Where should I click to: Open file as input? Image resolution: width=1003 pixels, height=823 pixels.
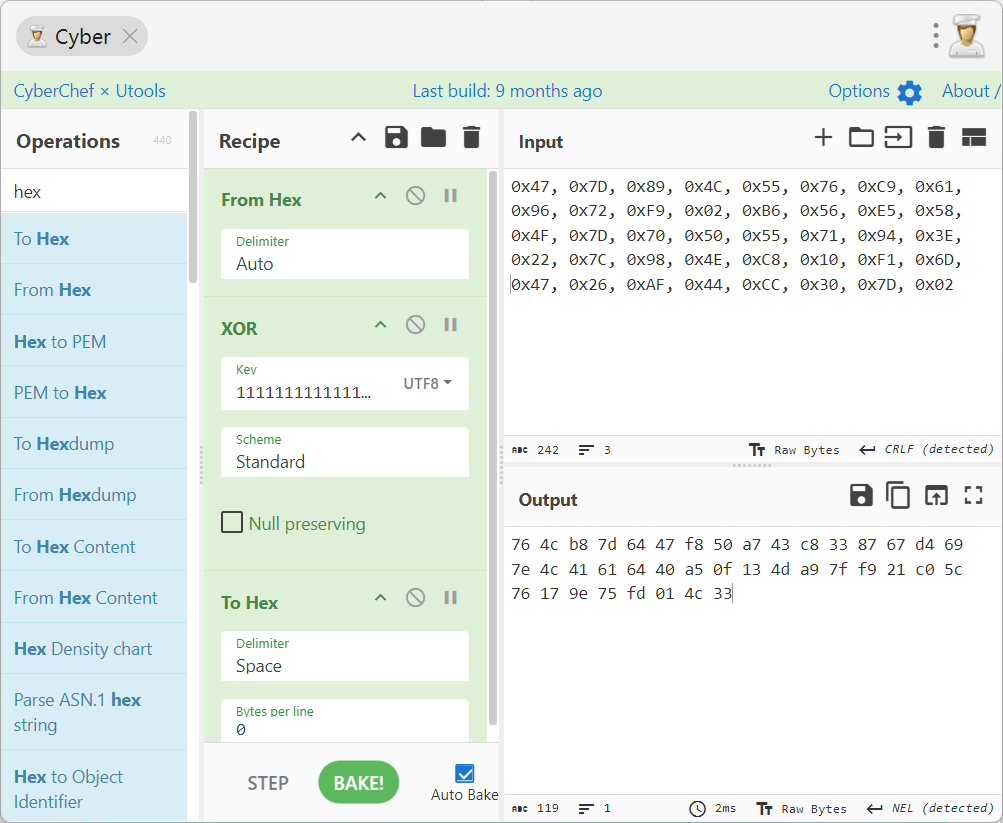(898, 137)
